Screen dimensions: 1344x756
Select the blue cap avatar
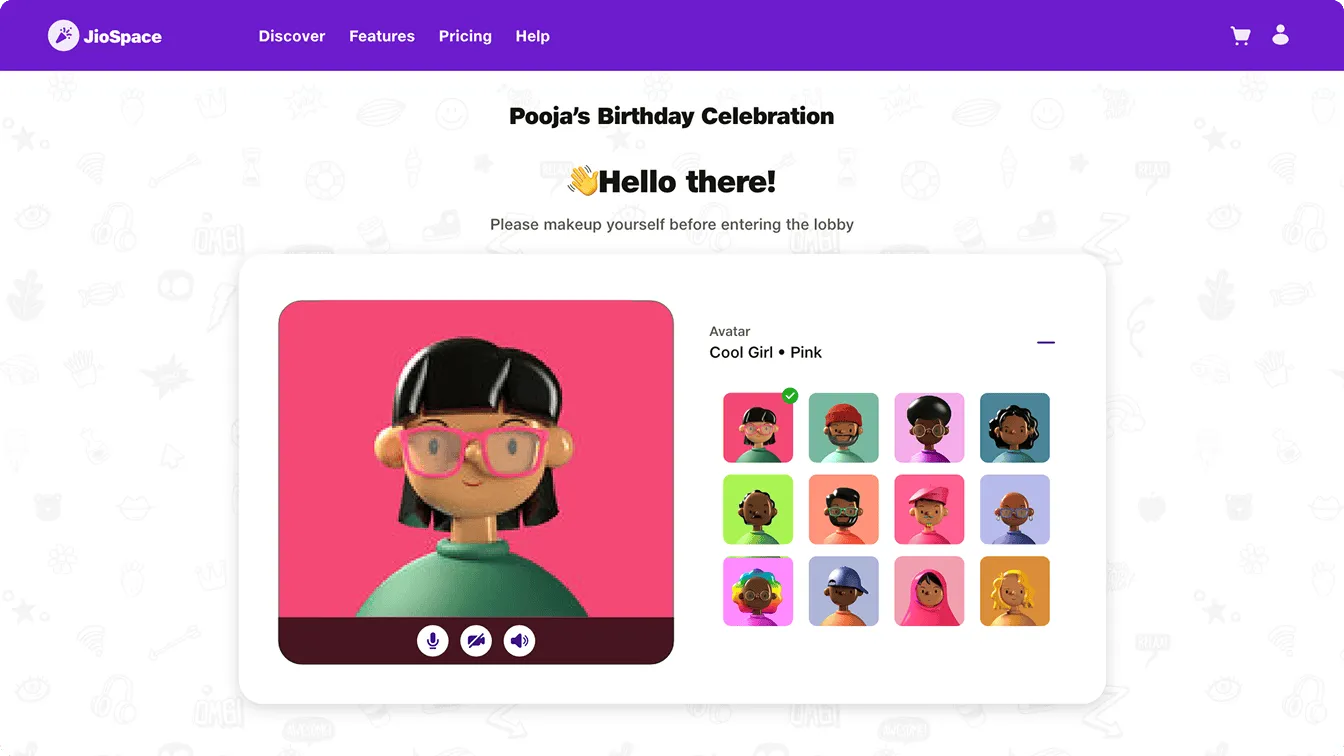coord(844,591)
